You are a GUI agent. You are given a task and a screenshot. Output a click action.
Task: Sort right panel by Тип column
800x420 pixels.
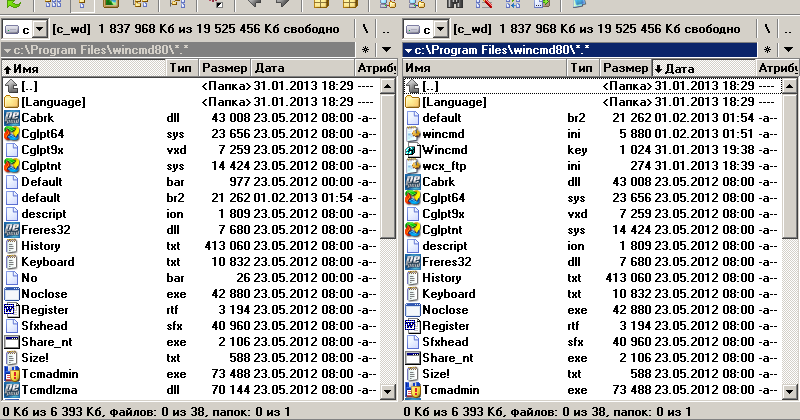[582, 68]
